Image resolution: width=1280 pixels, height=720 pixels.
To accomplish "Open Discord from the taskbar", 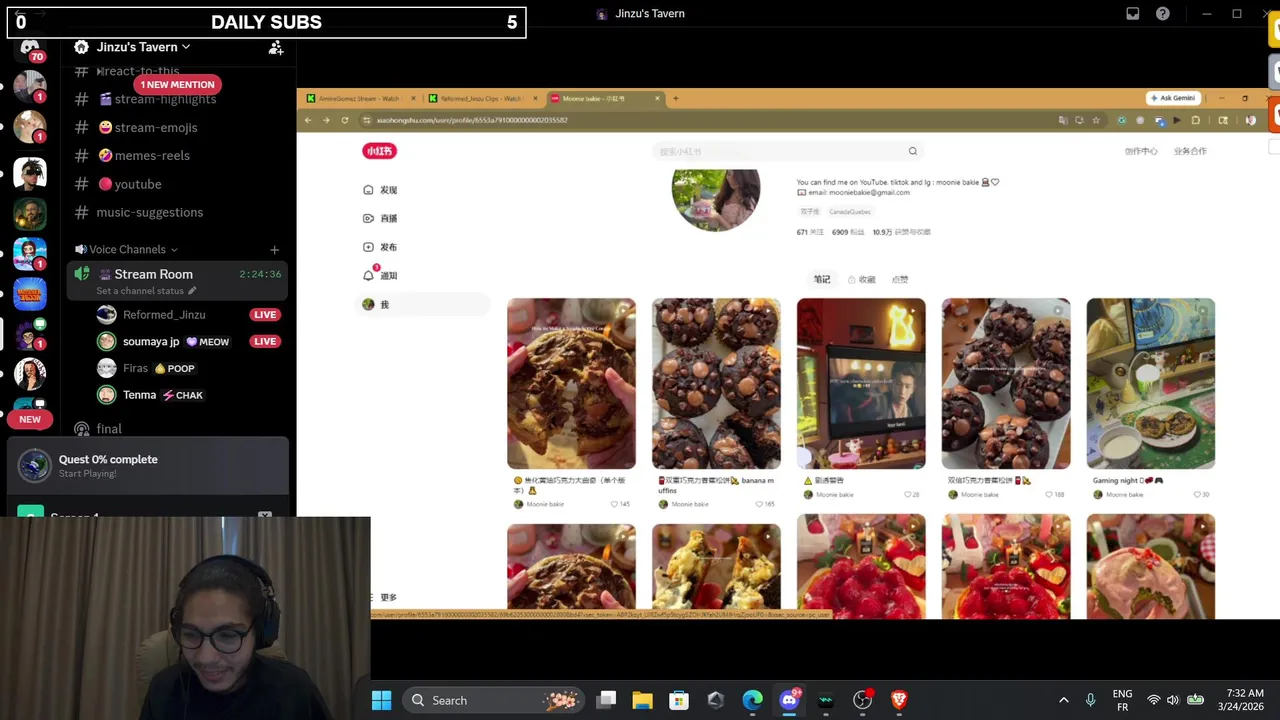I will (789, 700).
